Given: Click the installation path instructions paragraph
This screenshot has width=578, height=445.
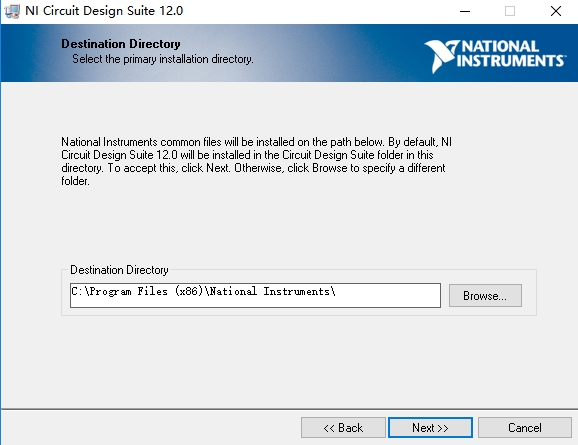Looking at the screenshot, I should [257, 161].
